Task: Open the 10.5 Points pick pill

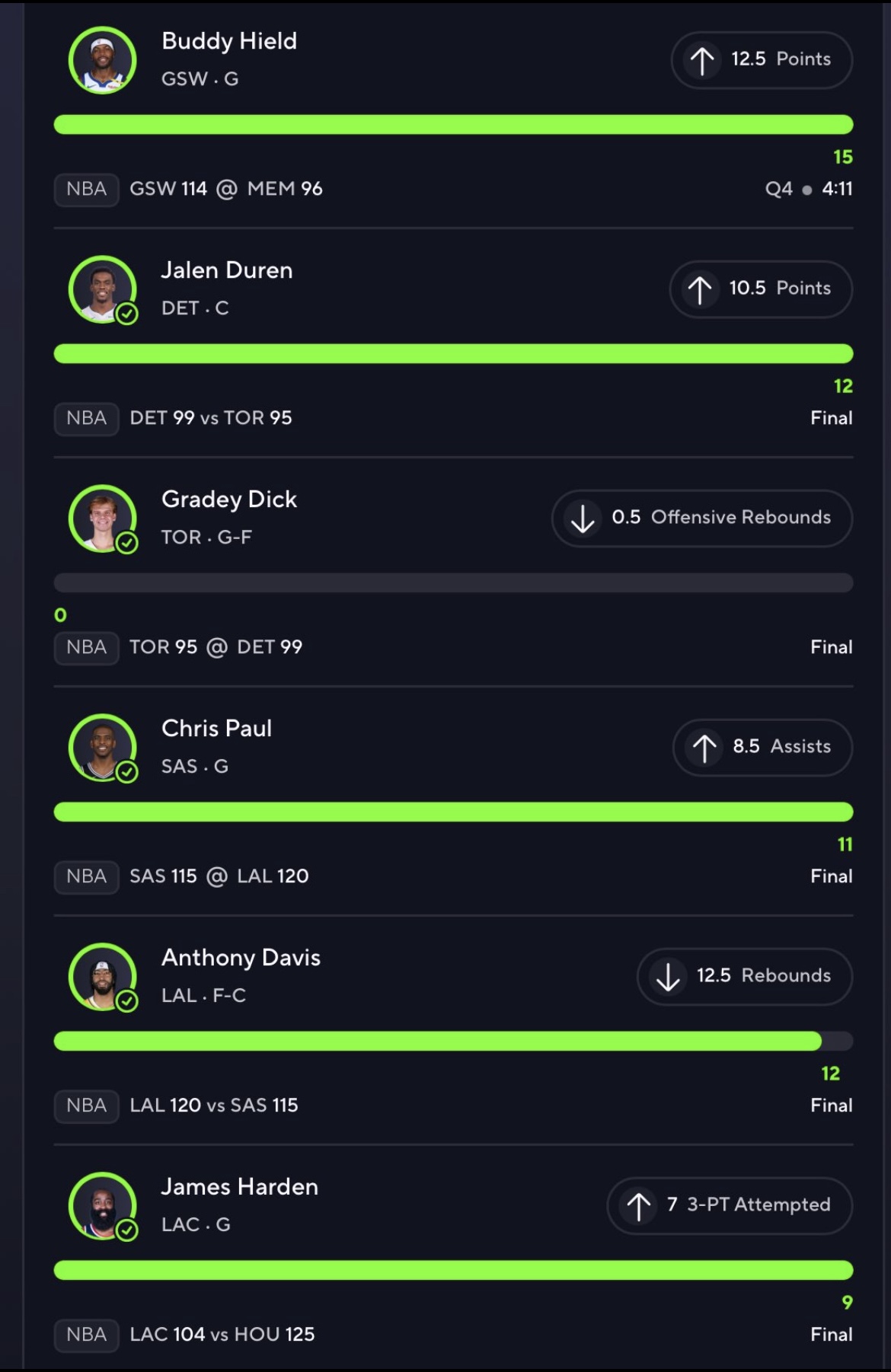Action: click(x=761, y=289)
